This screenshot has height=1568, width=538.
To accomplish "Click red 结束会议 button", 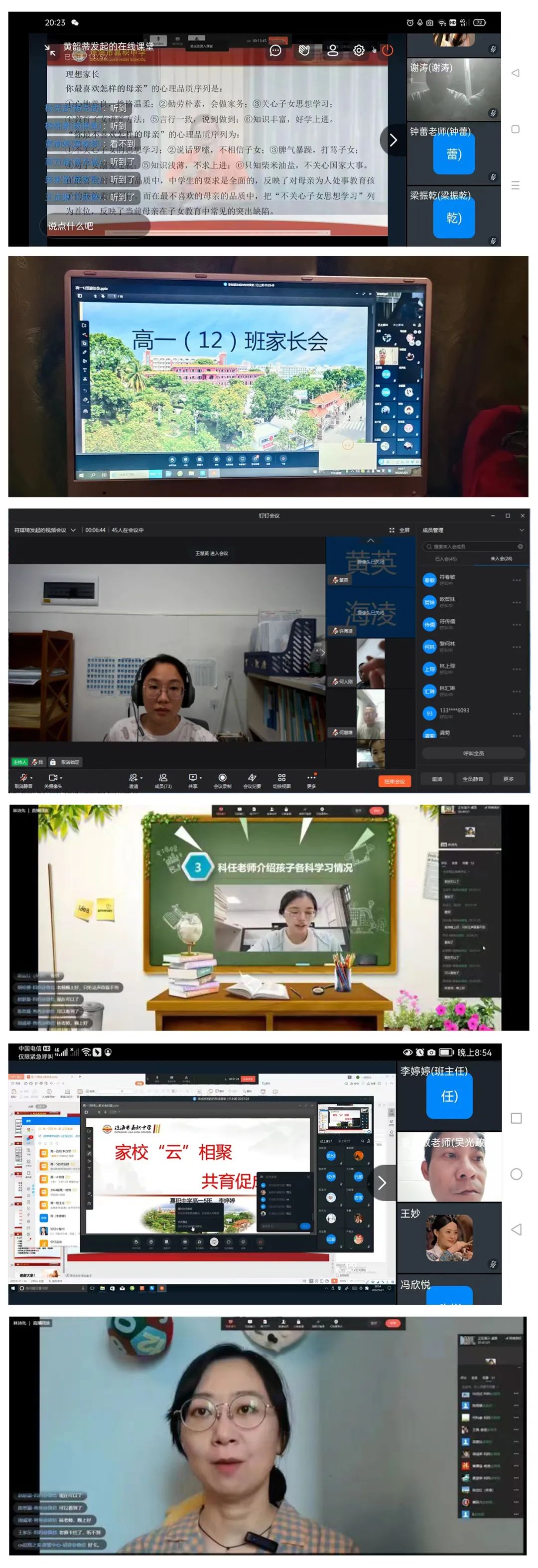I will pos(395,781).
